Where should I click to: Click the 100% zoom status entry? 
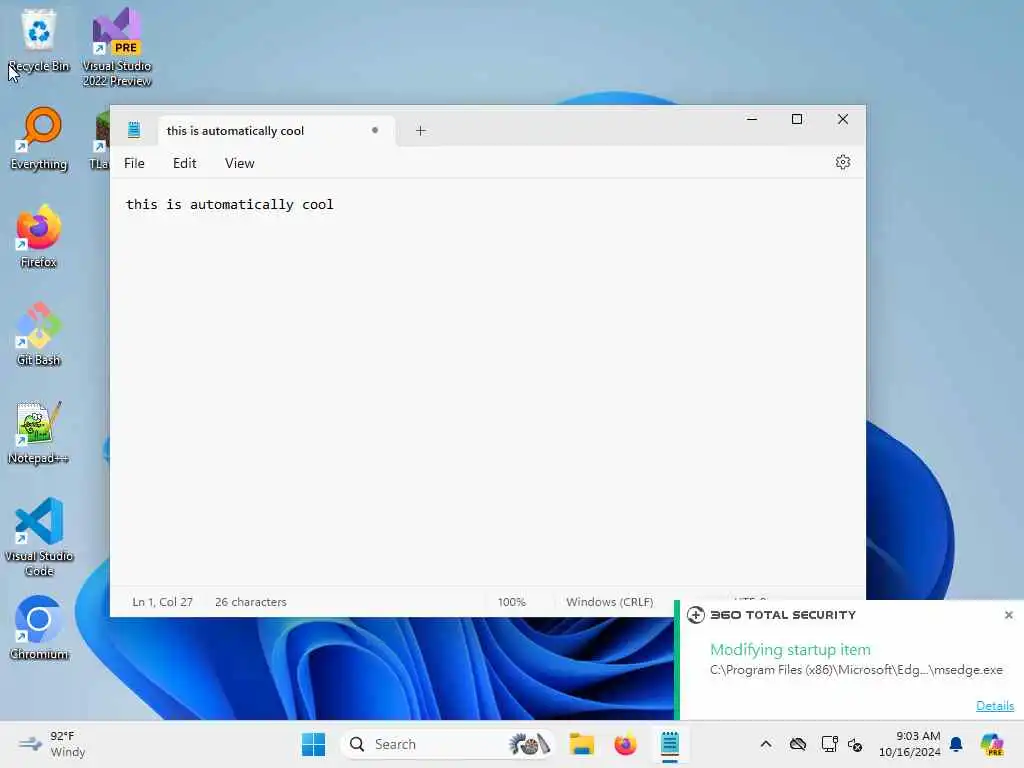click(511, 602)
